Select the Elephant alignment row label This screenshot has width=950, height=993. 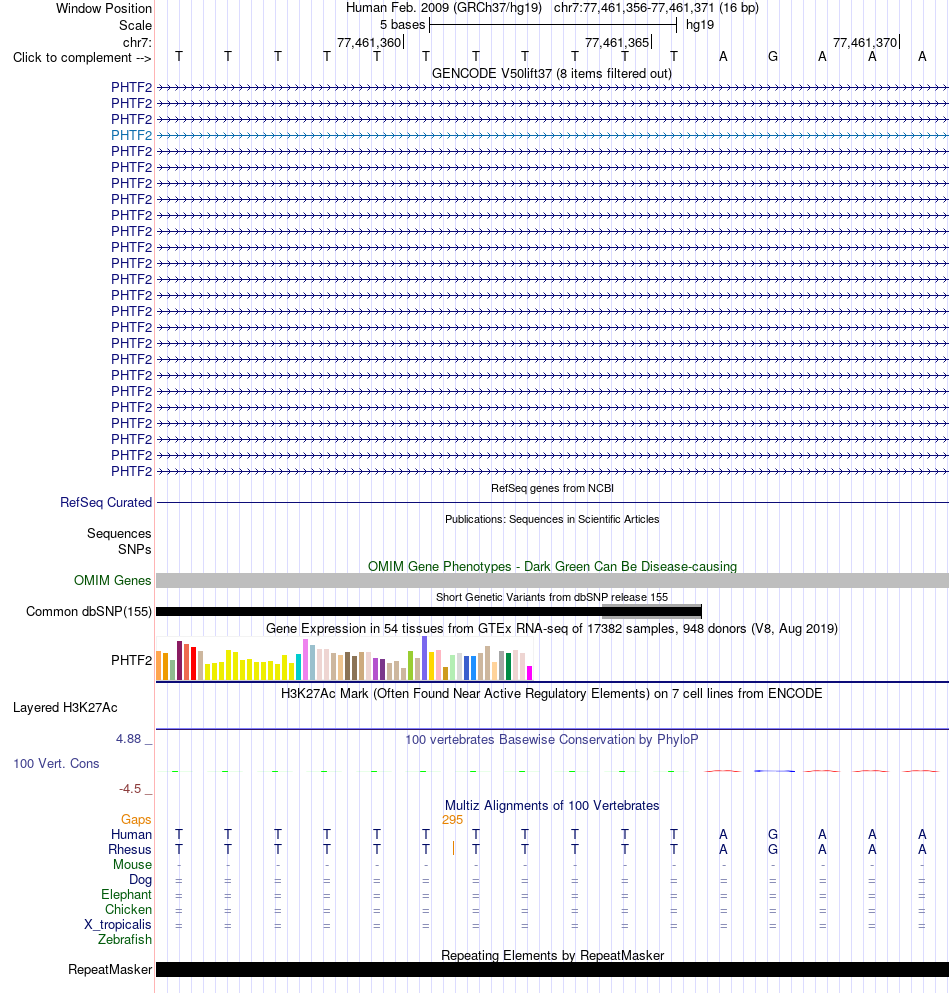click(126, 894)
